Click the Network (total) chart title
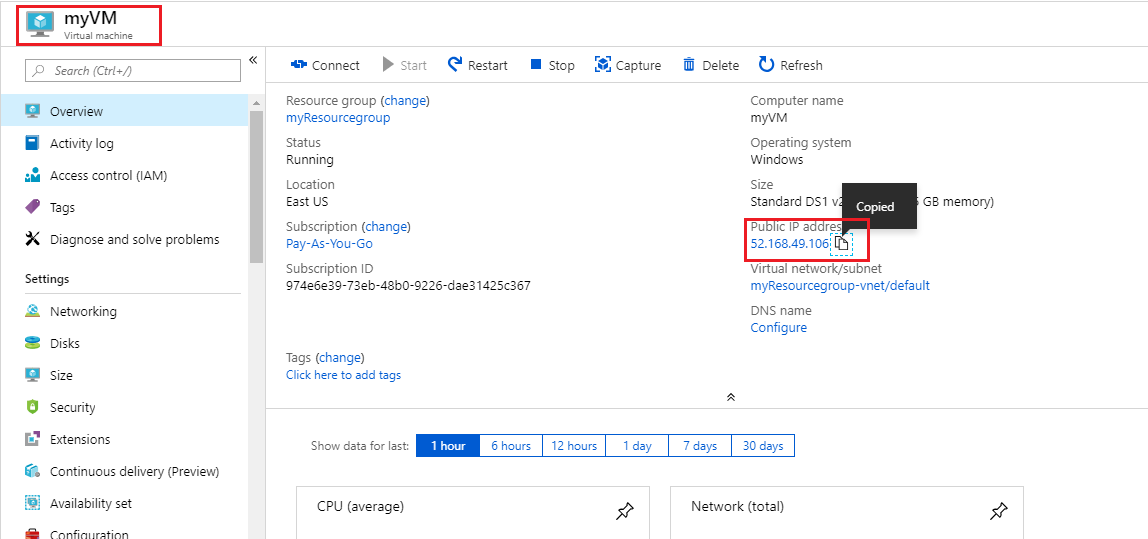This screenshot has width=1148, height=539. [737, 506]
